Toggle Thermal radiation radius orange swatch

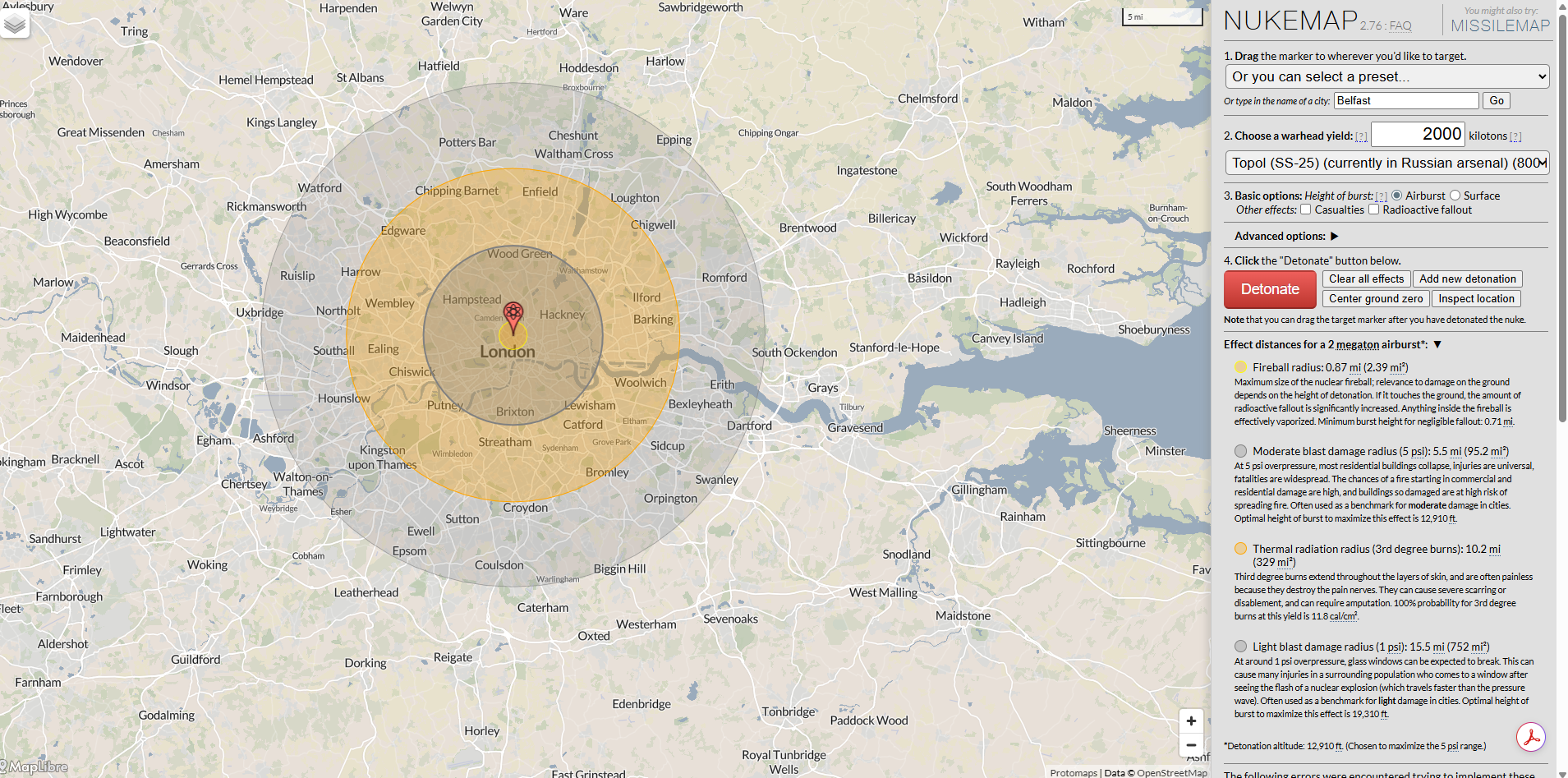(x=1240, y=549)
